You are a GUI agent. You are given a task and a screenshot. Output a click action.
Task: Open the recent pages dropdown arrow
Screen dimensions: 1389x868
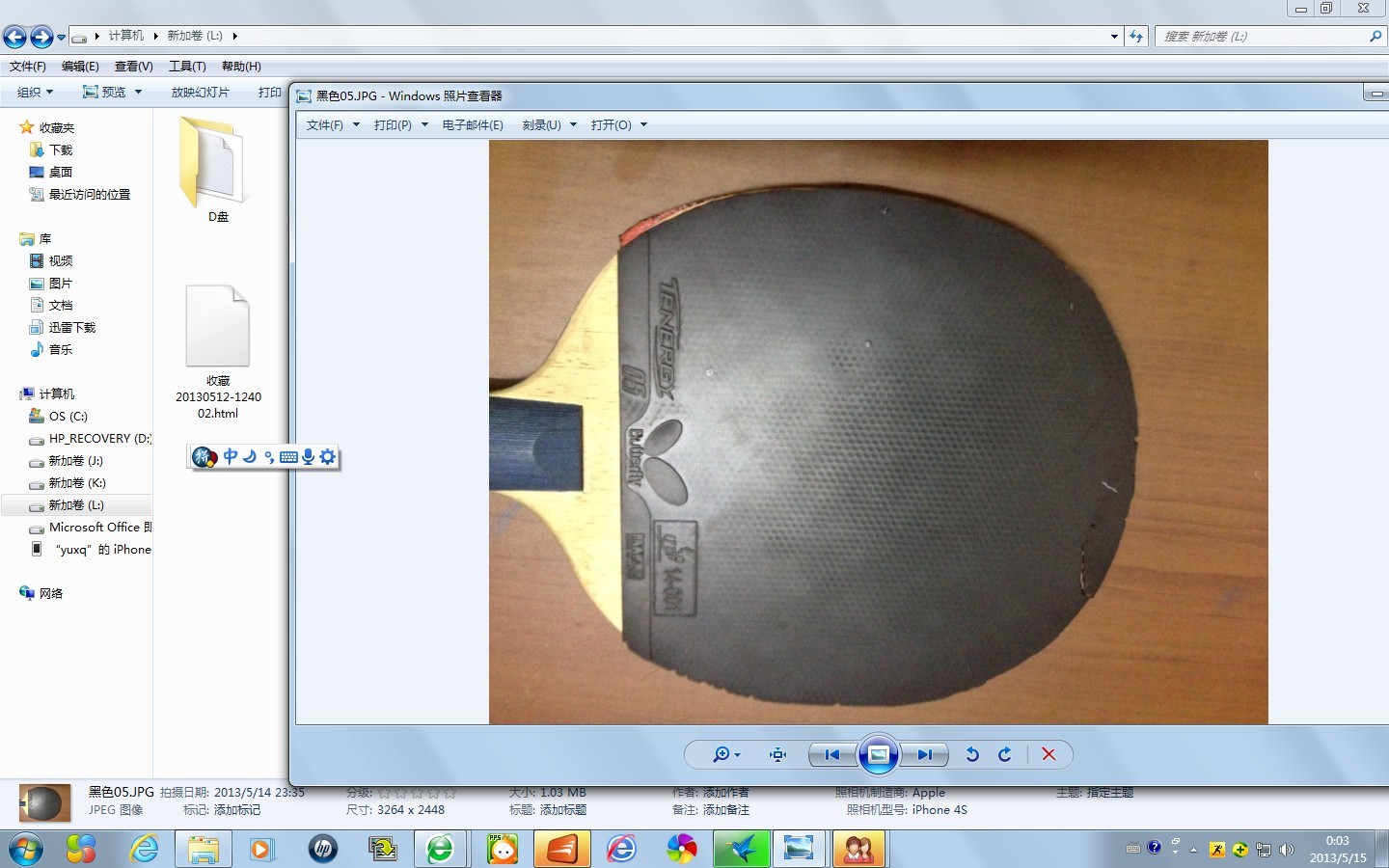(x=62, y=38)
